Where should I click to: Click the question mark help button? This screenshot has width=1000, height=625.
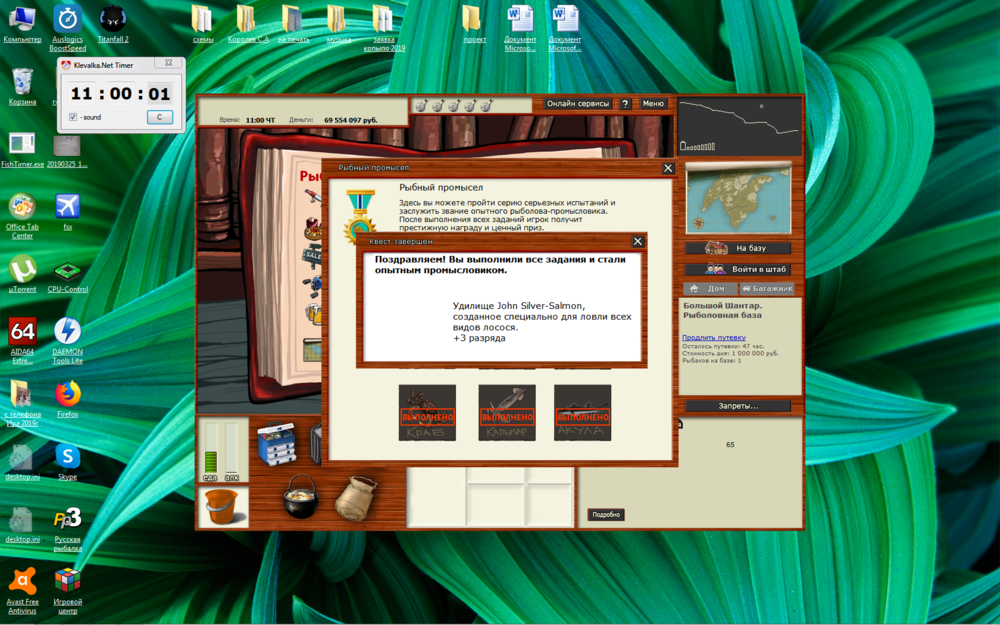point(625,104)
